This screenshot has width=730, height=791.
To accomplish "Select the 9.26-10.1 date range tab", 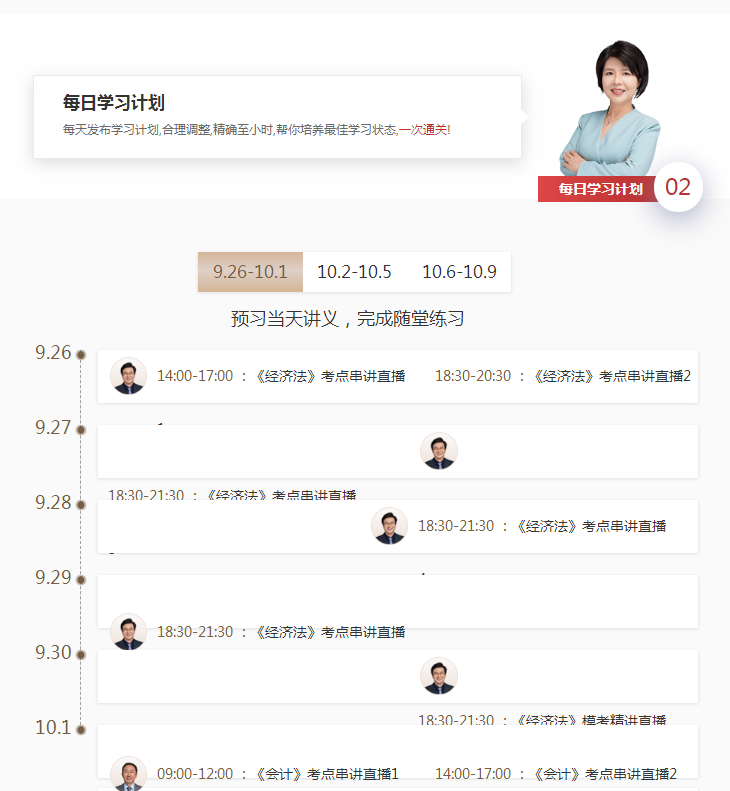I will [250, 272].
